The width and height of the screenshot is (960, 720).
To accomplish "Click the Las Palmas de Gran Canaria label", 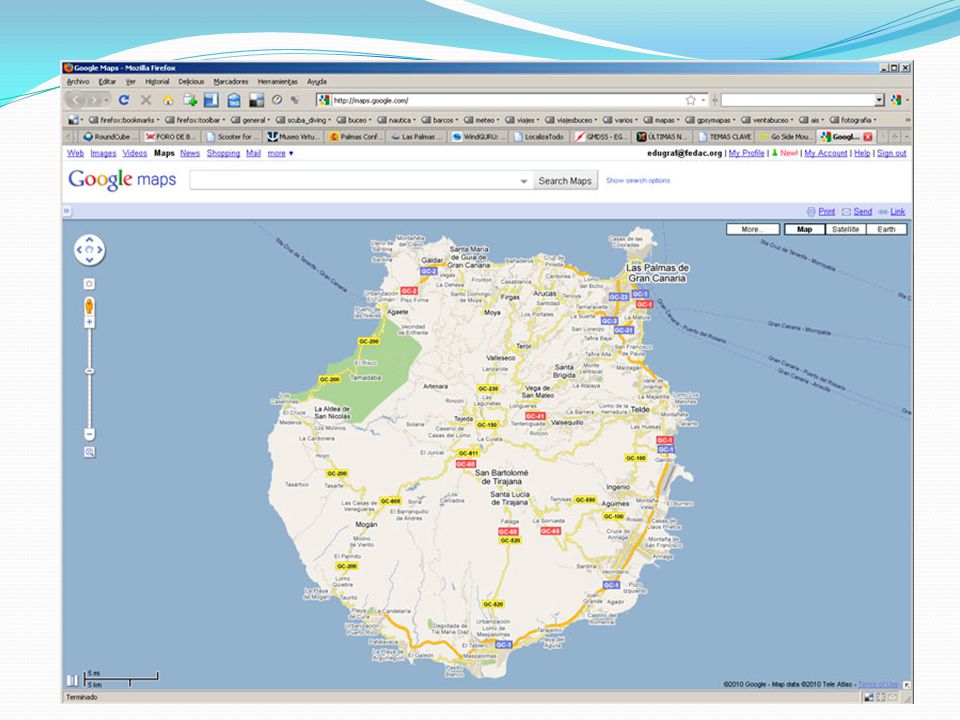I will pos(657,272).
